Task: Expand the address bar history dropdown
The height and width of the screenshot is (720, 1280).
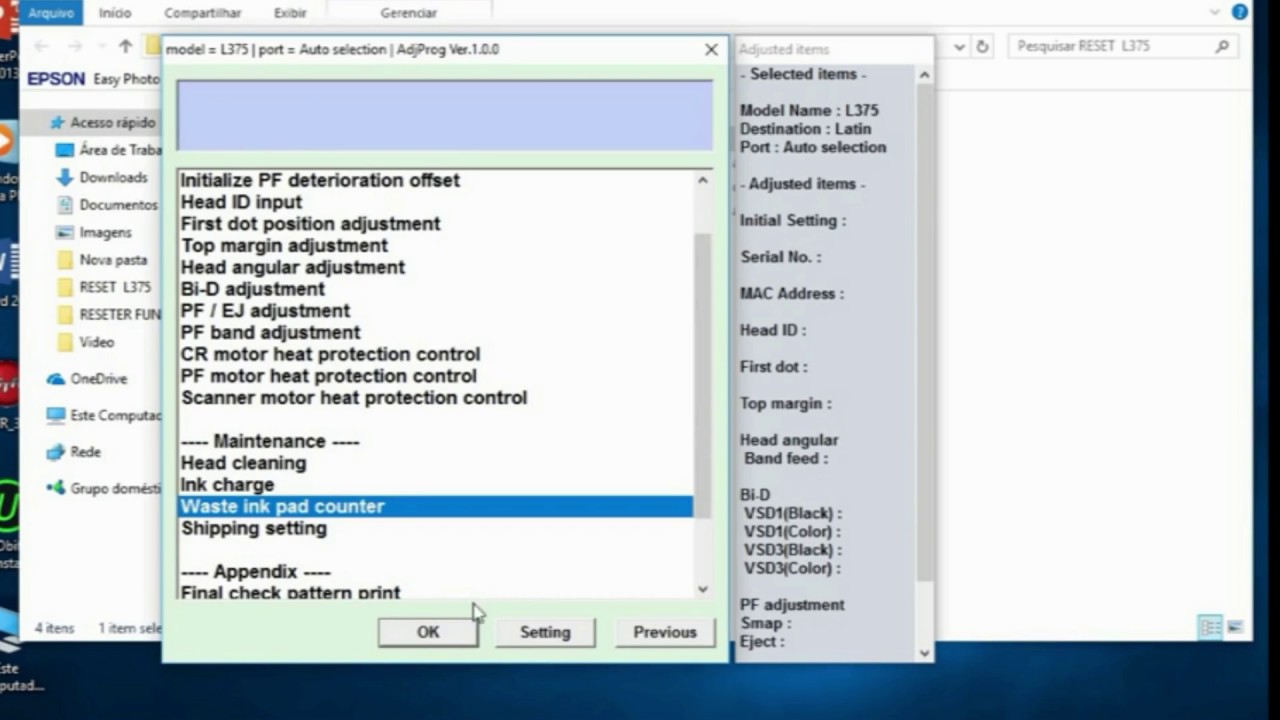Action: point(959,47)
